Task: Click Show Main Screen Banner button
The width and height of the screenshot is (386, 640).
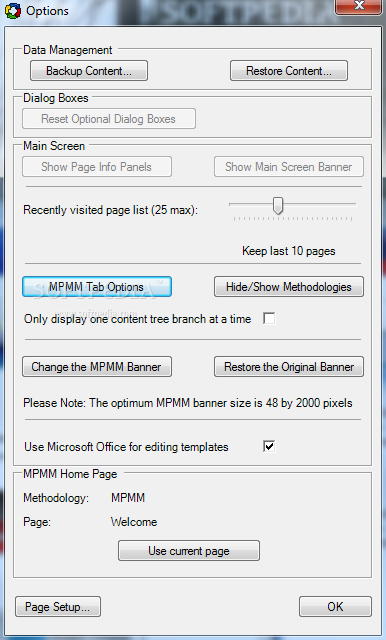Action: (x=289, y=167)
